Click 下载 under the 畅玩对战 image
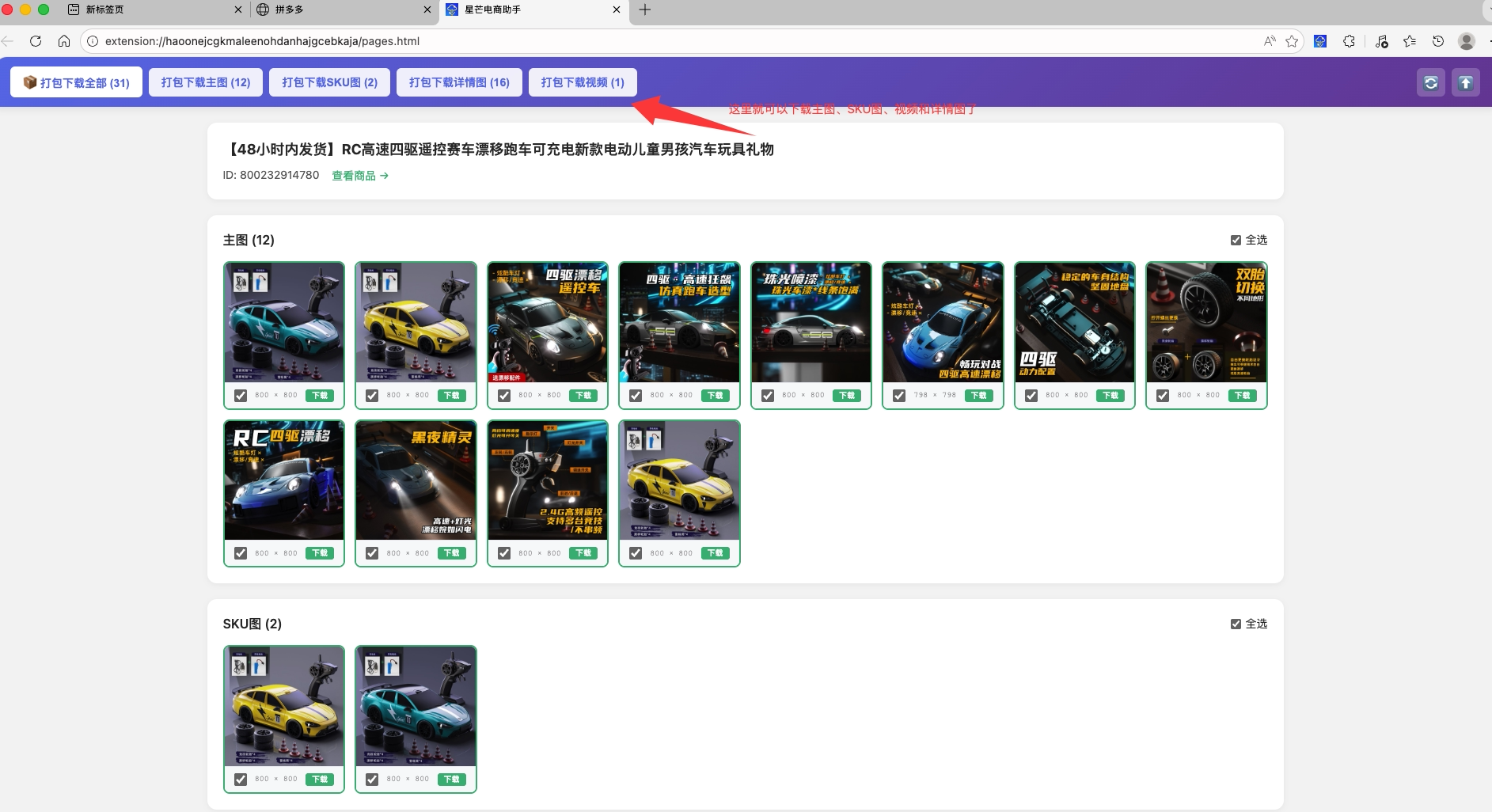The image size is (1492, 812). 979,396
